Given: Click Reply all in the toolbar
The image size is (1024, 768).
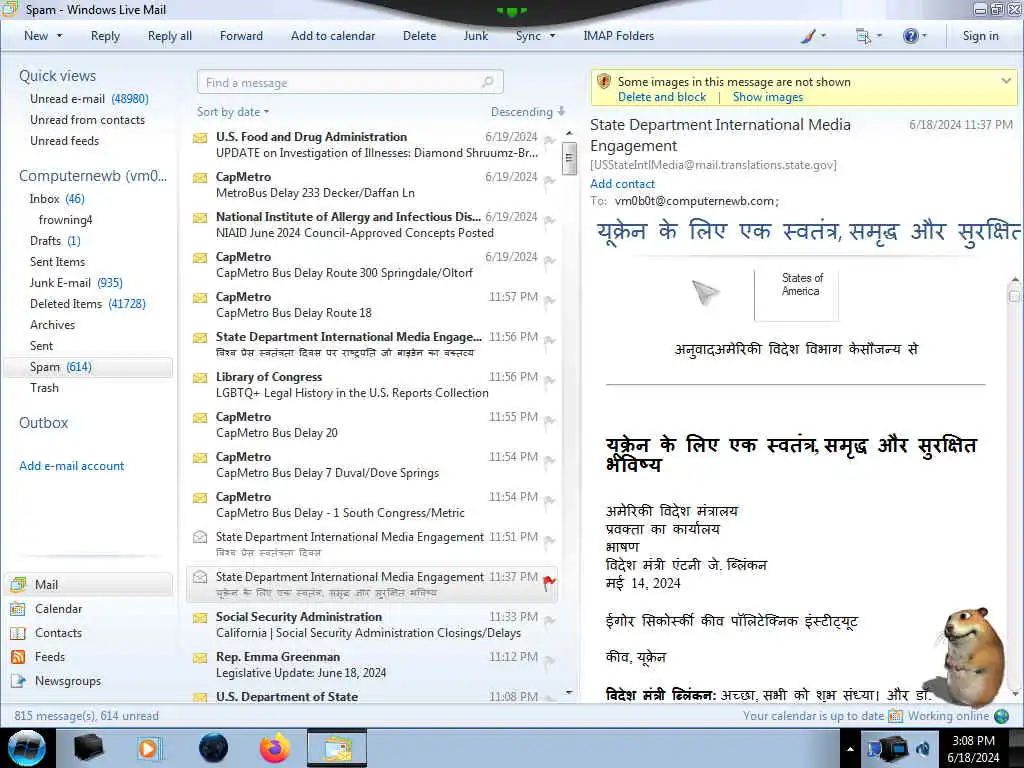Looking at the screenshot, I should [x=170, y=36].
